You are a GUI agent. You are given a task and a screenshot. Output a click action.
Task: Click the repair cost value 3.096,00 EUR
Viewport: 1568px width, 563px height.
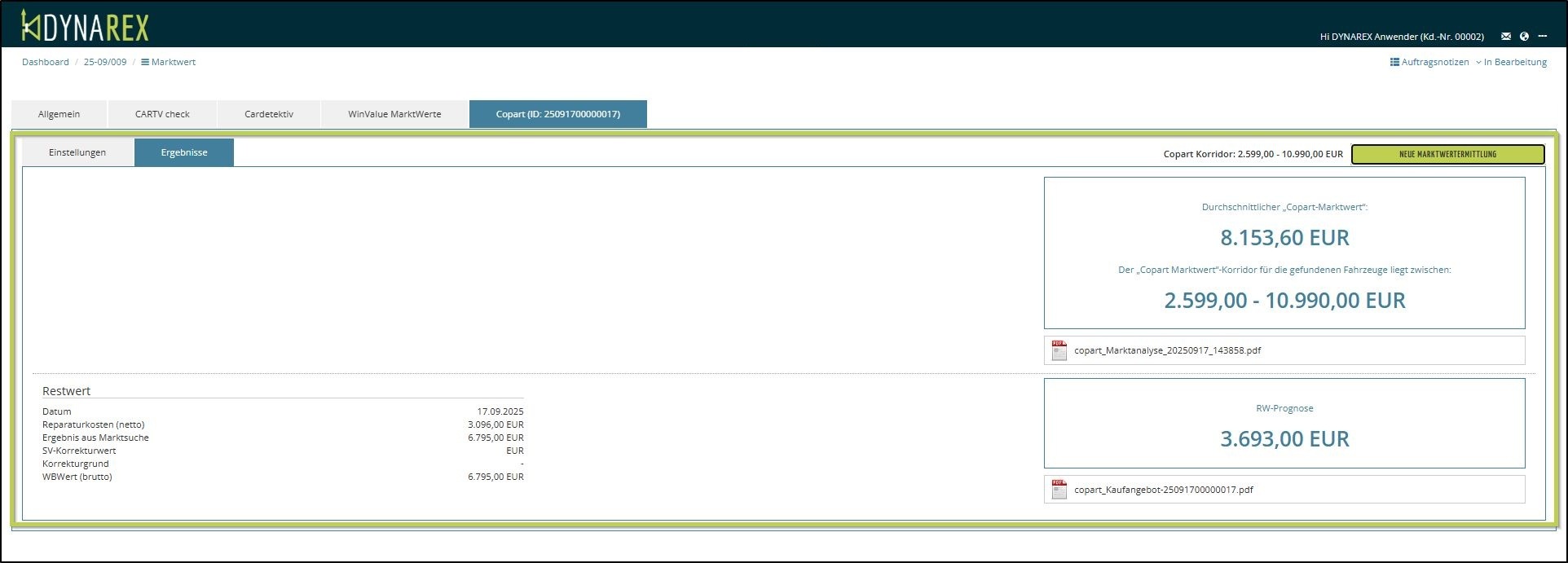[x=496, y=424]
